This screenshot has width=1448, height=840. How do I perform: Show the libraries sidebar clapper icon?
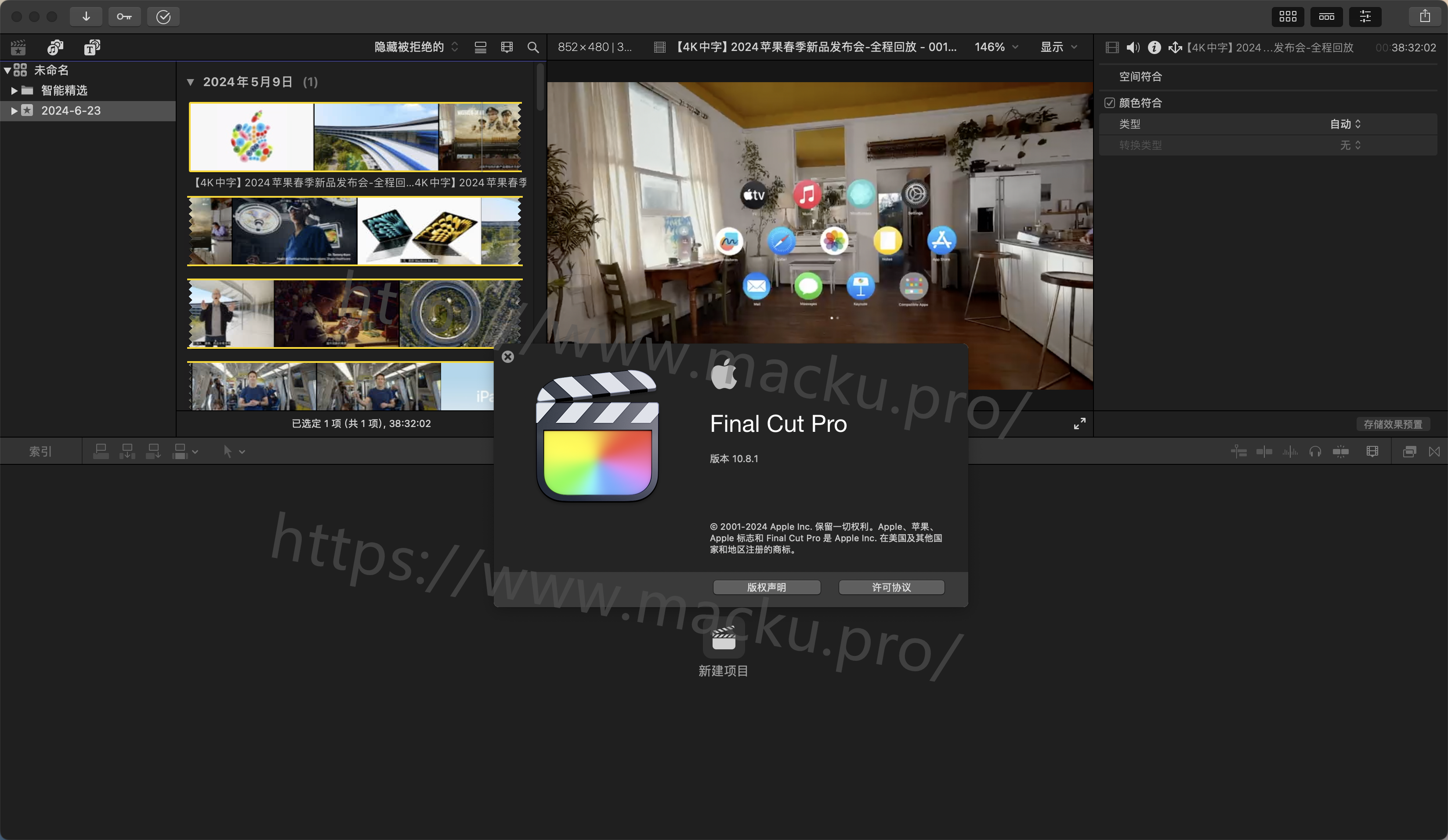[18, 47]
